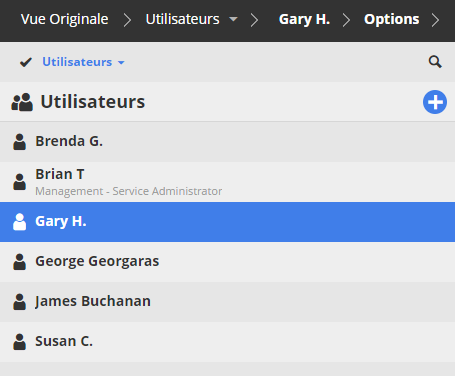Open Options in the breadcrumb bar
This screenshot has height=376, width=455.
[391, 19]
